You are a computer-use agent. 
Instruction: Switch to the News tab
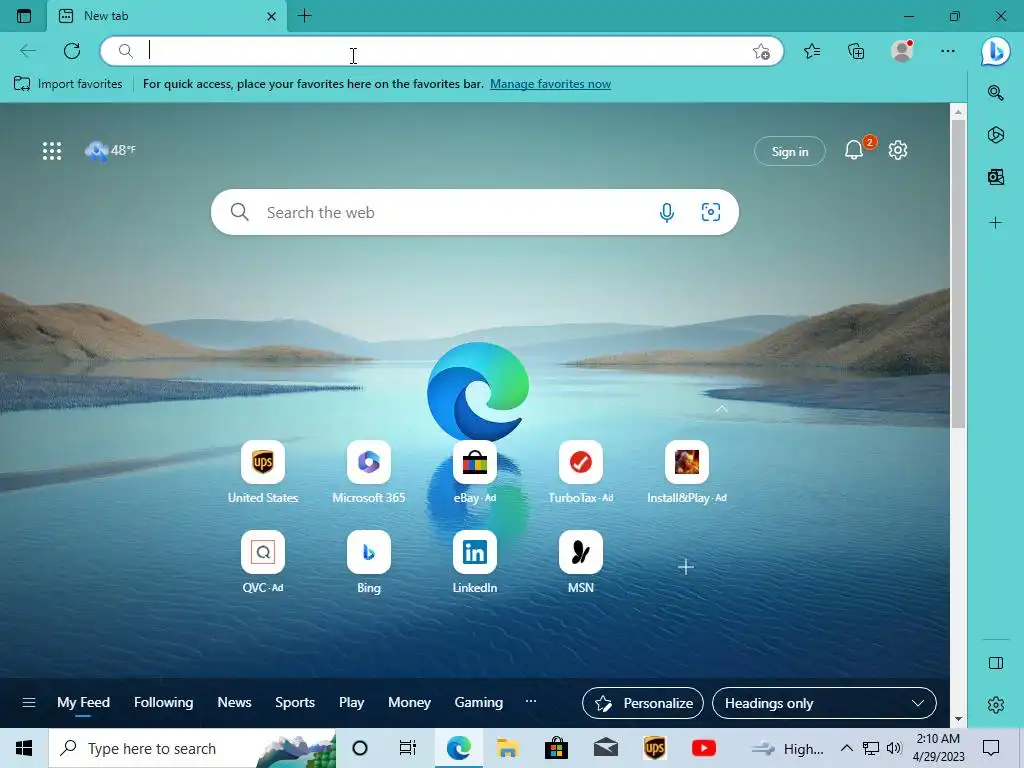234,703
